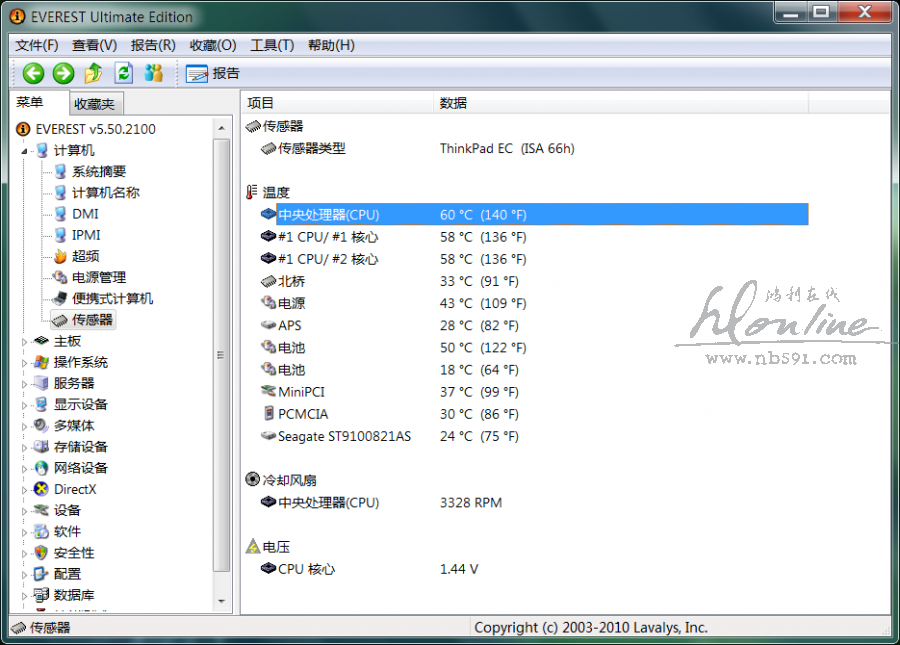Open the 查看(V) menu
Screen dimensions: 900x645
(94, 45)
